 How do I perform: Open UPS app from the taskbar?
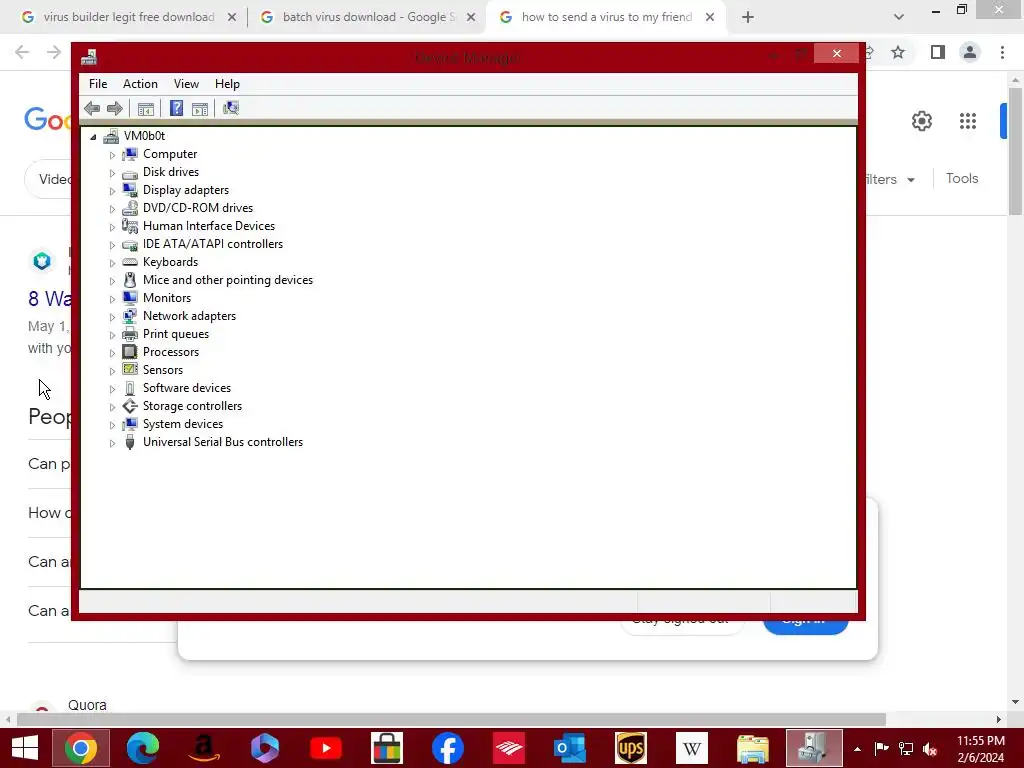(x=631, y=748)
